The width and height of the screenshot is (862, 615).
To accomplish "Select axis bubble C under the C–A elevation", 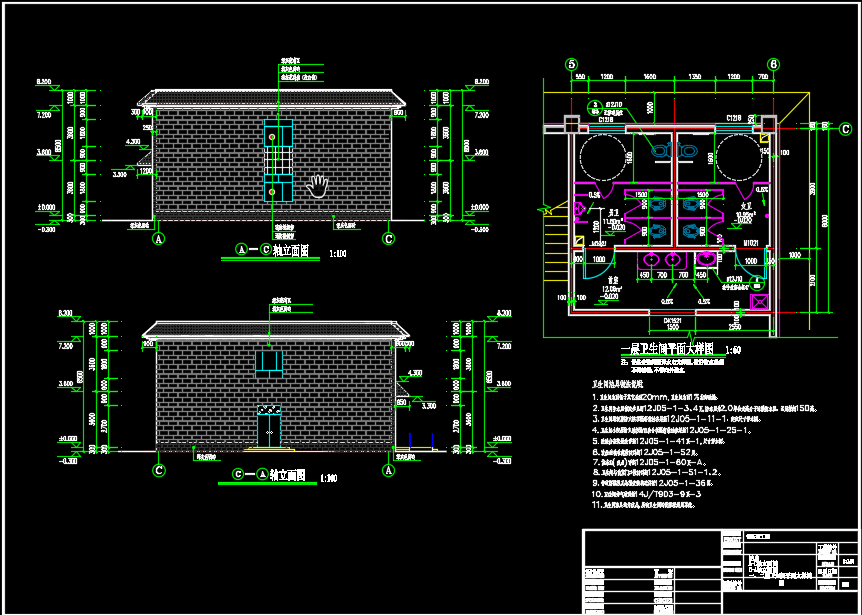I will [158, 471].
